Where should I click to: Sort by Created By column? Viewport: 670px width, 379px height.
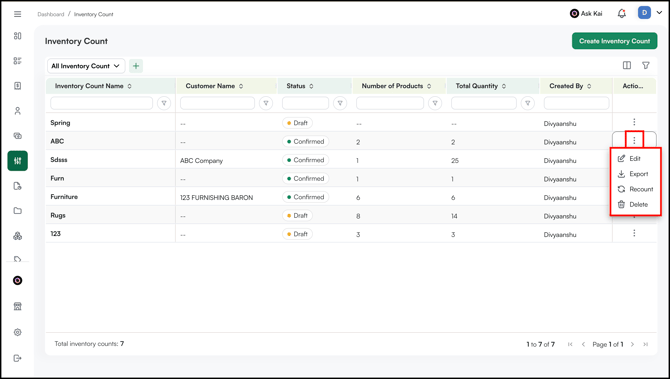pos(589,86)
